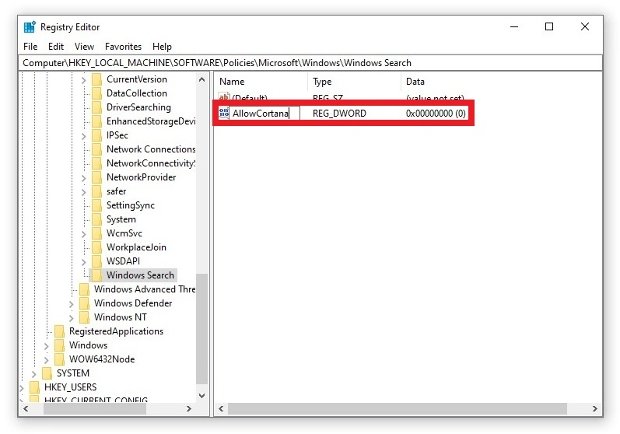This screenshot has height=434, width=620.
Task: Select the WSDAPI folder icon
Action: pos(96,261)
